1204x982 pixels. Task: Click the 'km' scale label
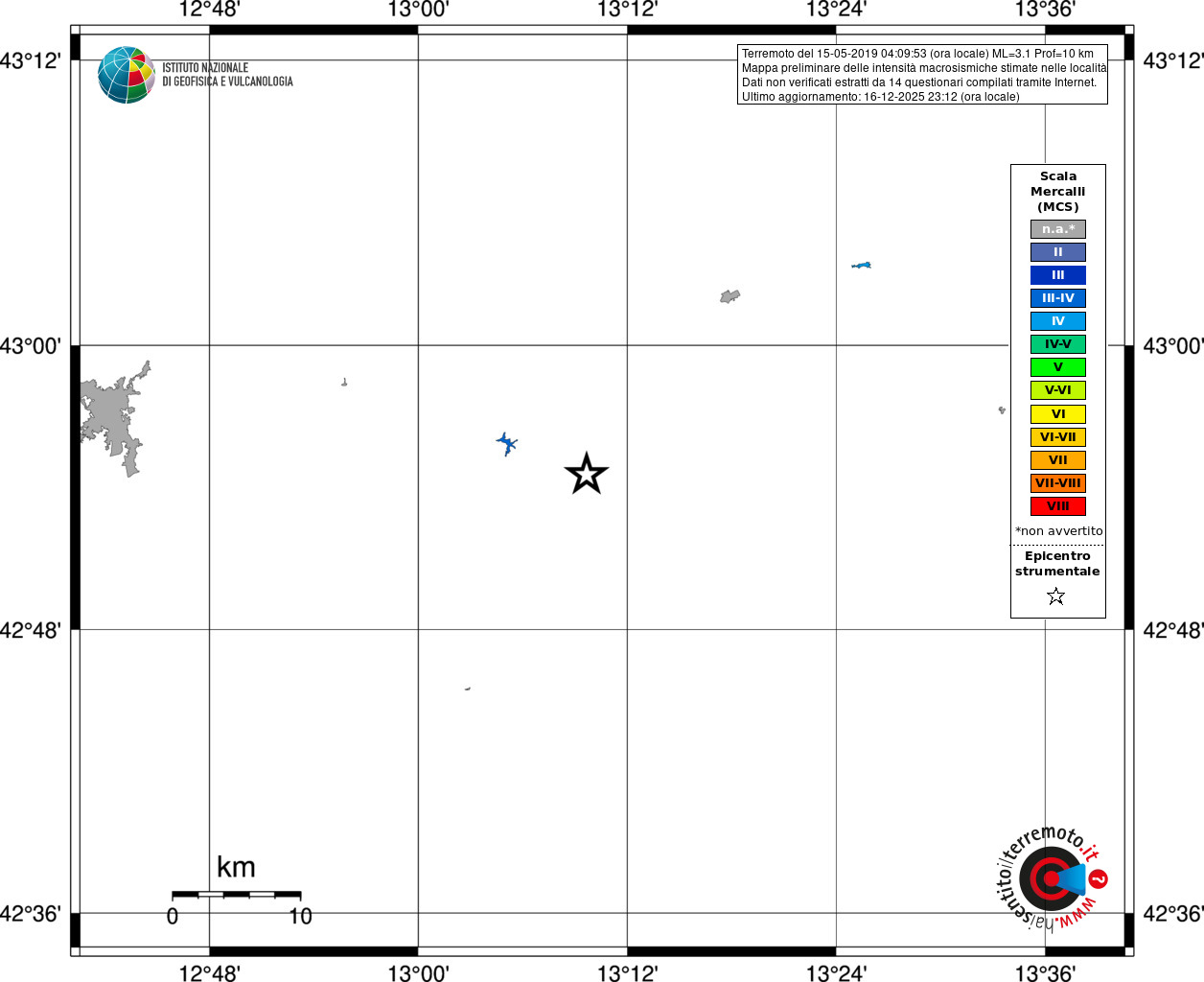(x=236, y=867)
